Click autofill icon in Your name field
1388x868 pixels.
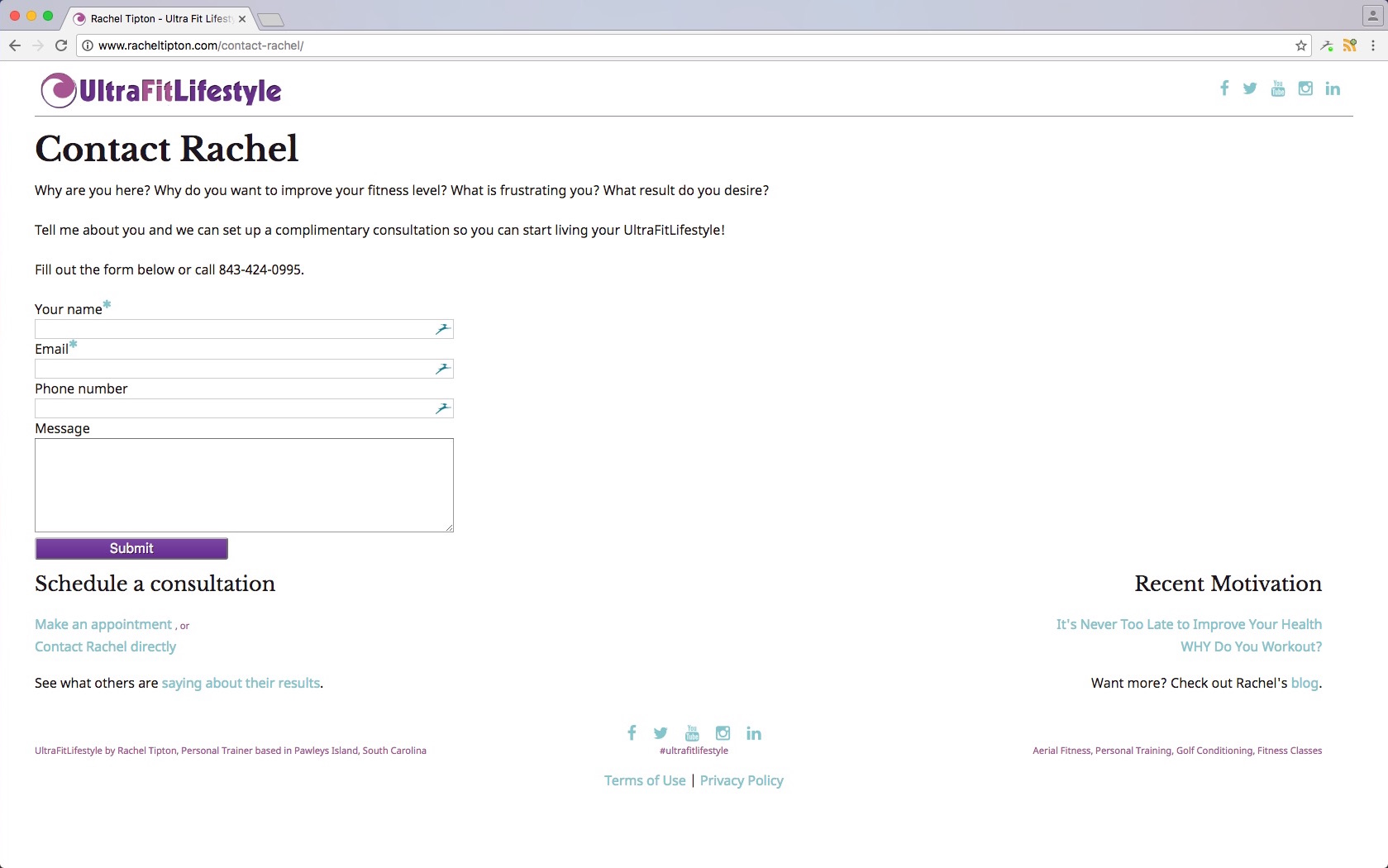(x=442, y=329)
